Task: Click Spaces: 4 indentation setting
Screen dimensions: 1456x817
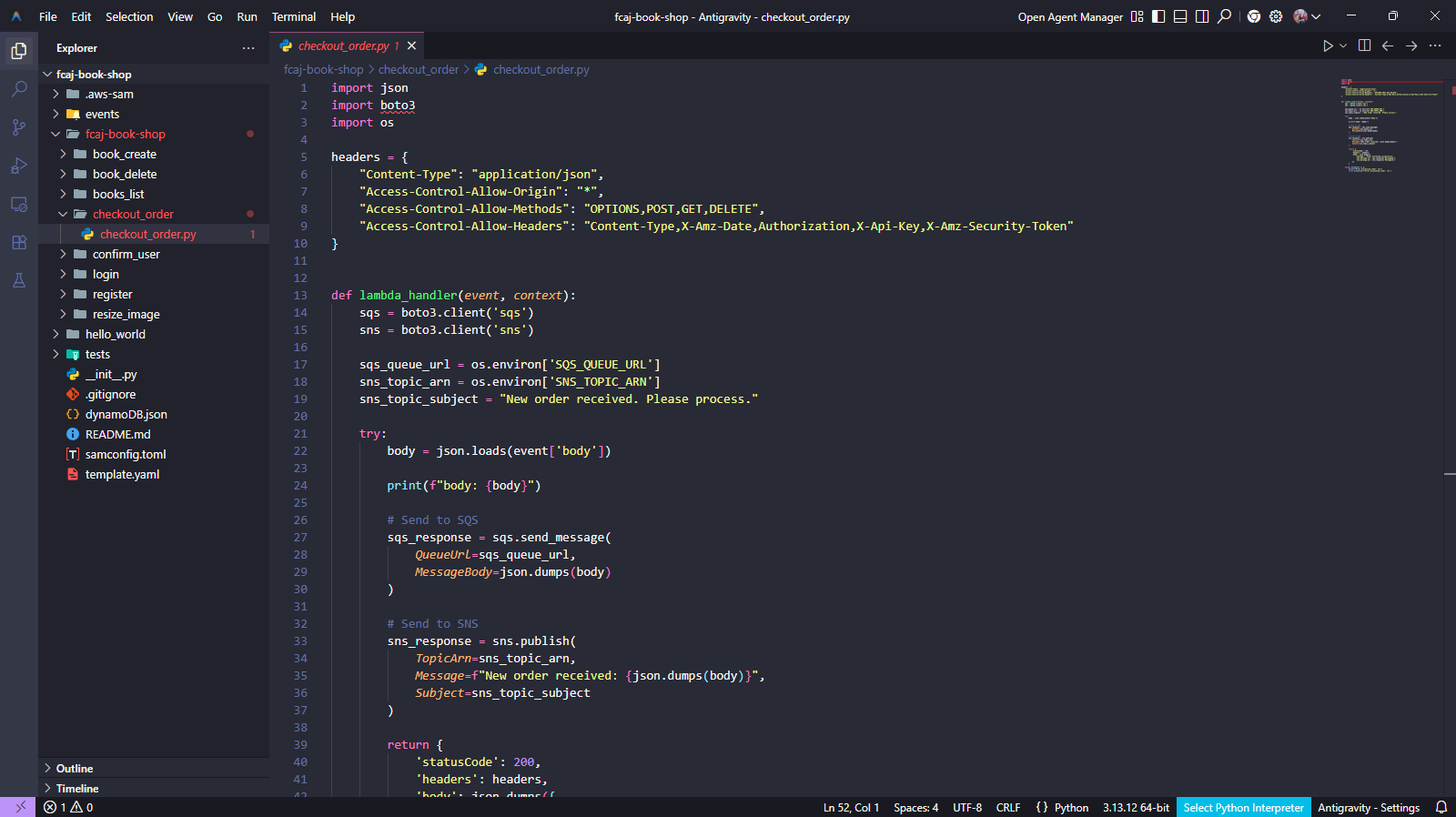Action: (915, 807)
